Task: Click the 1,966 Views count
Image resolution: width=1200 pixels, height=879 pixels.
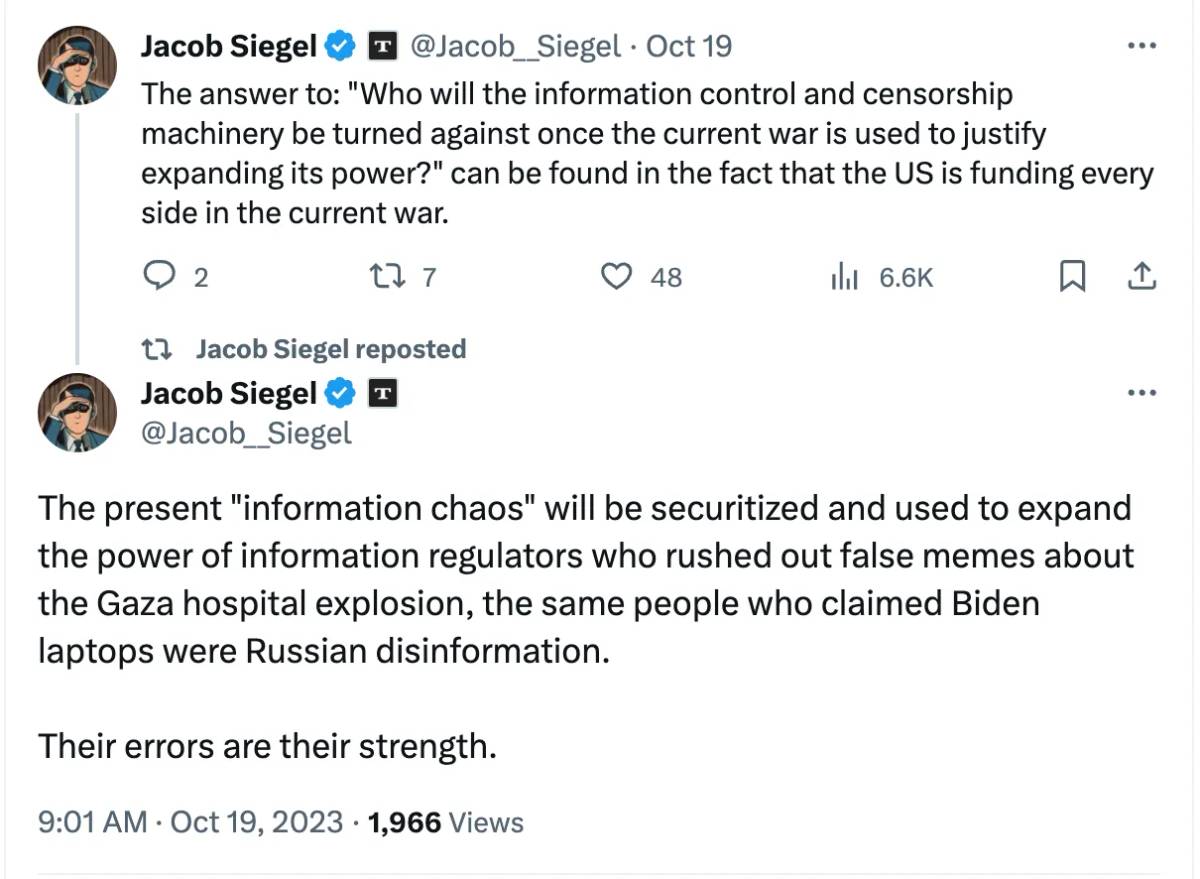Action: click(x=446, y=823)
